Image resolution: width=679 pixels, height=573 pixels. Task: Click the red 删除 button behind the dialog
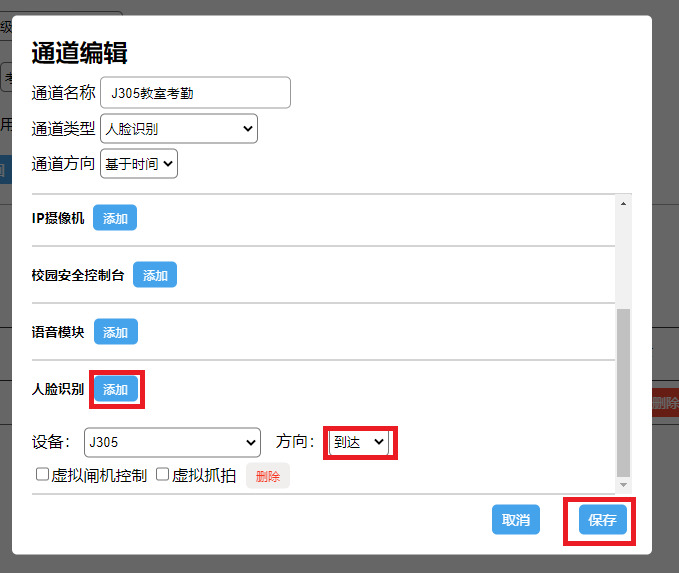point(665,404)
